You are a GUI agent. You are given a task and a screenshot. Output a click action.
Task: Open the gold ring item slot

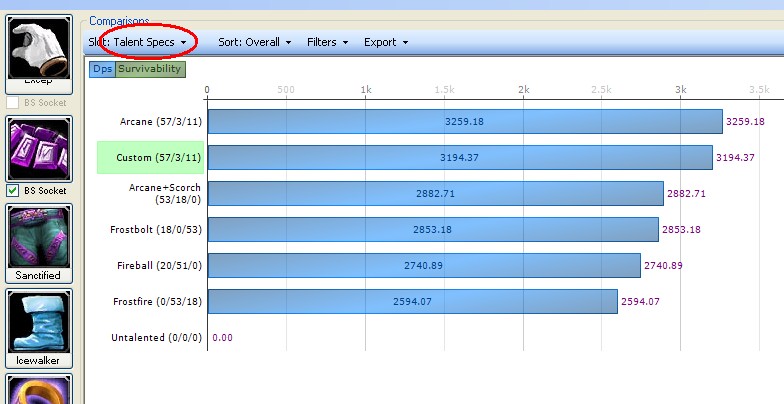click(38, 390)
